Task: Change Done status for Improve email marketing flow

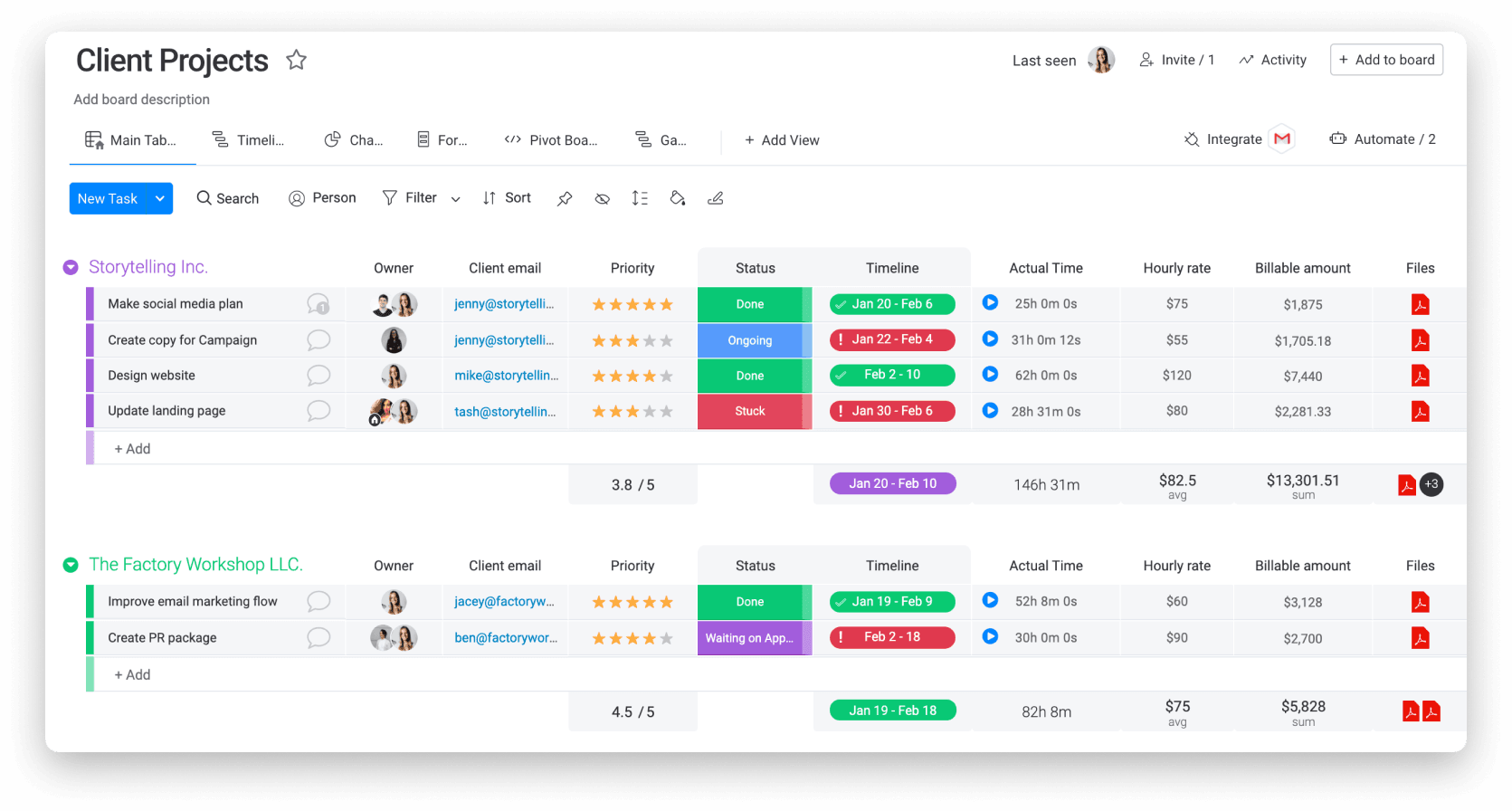Action: point(755,602)
